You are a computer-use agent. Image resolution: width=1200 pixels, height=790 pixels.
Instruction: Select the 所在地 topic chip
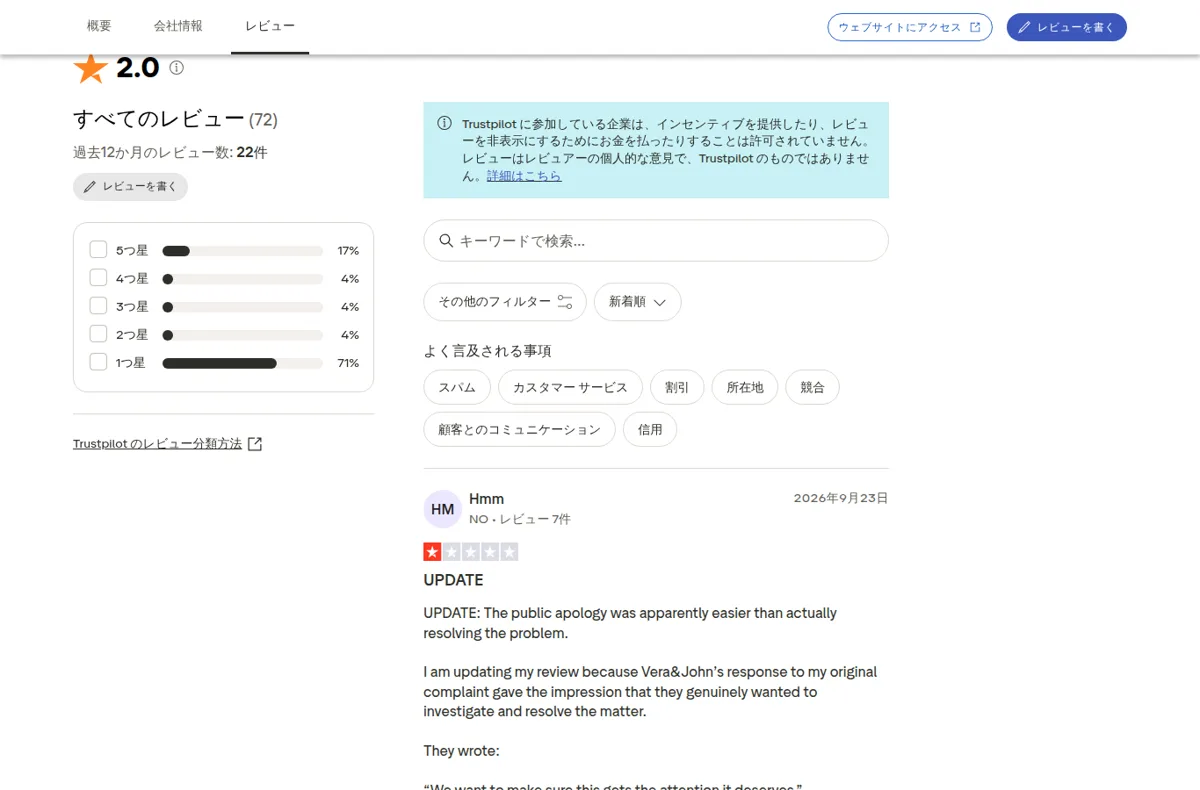pos(745,387)
